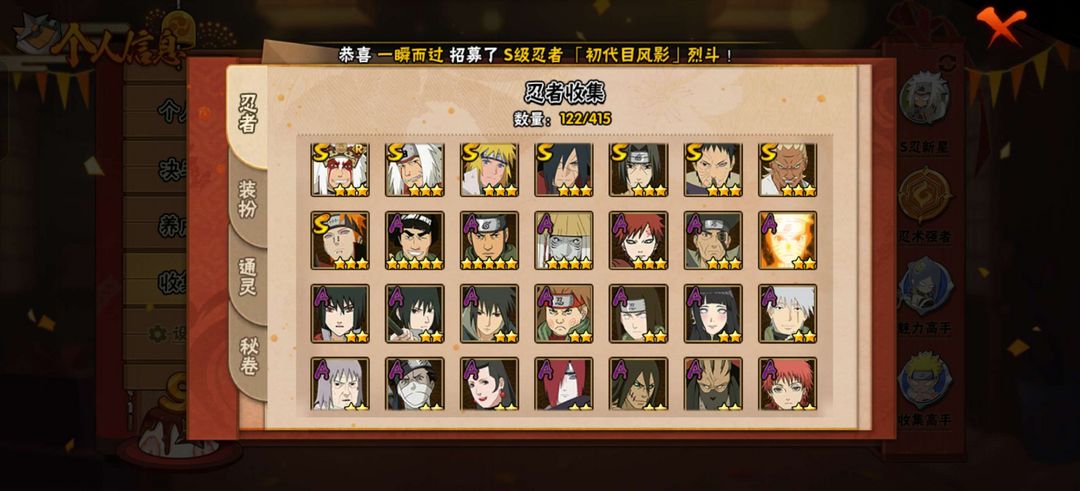Select Might Guy five-star portrait
1080x491 pixels.
point(414,240)
